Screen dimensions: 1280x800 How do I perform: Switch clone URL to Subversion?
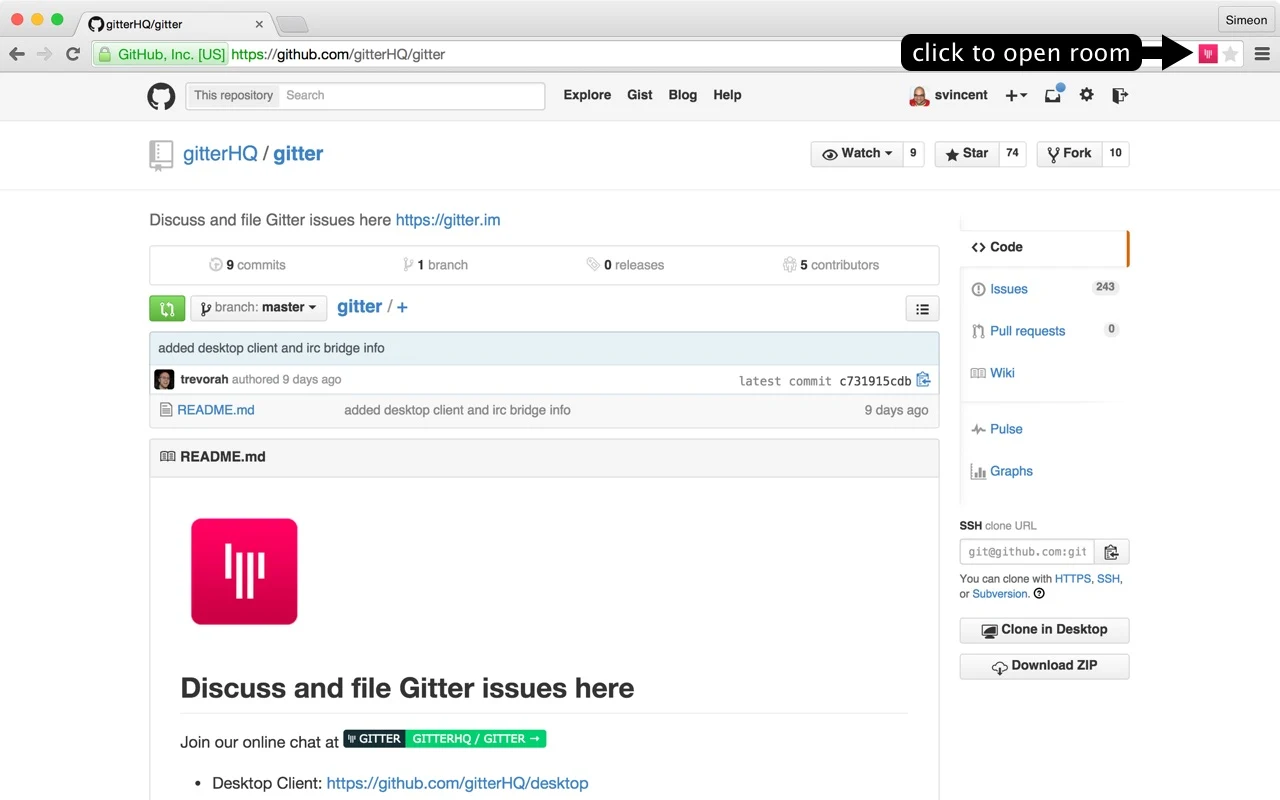(x=1000, y=594)
